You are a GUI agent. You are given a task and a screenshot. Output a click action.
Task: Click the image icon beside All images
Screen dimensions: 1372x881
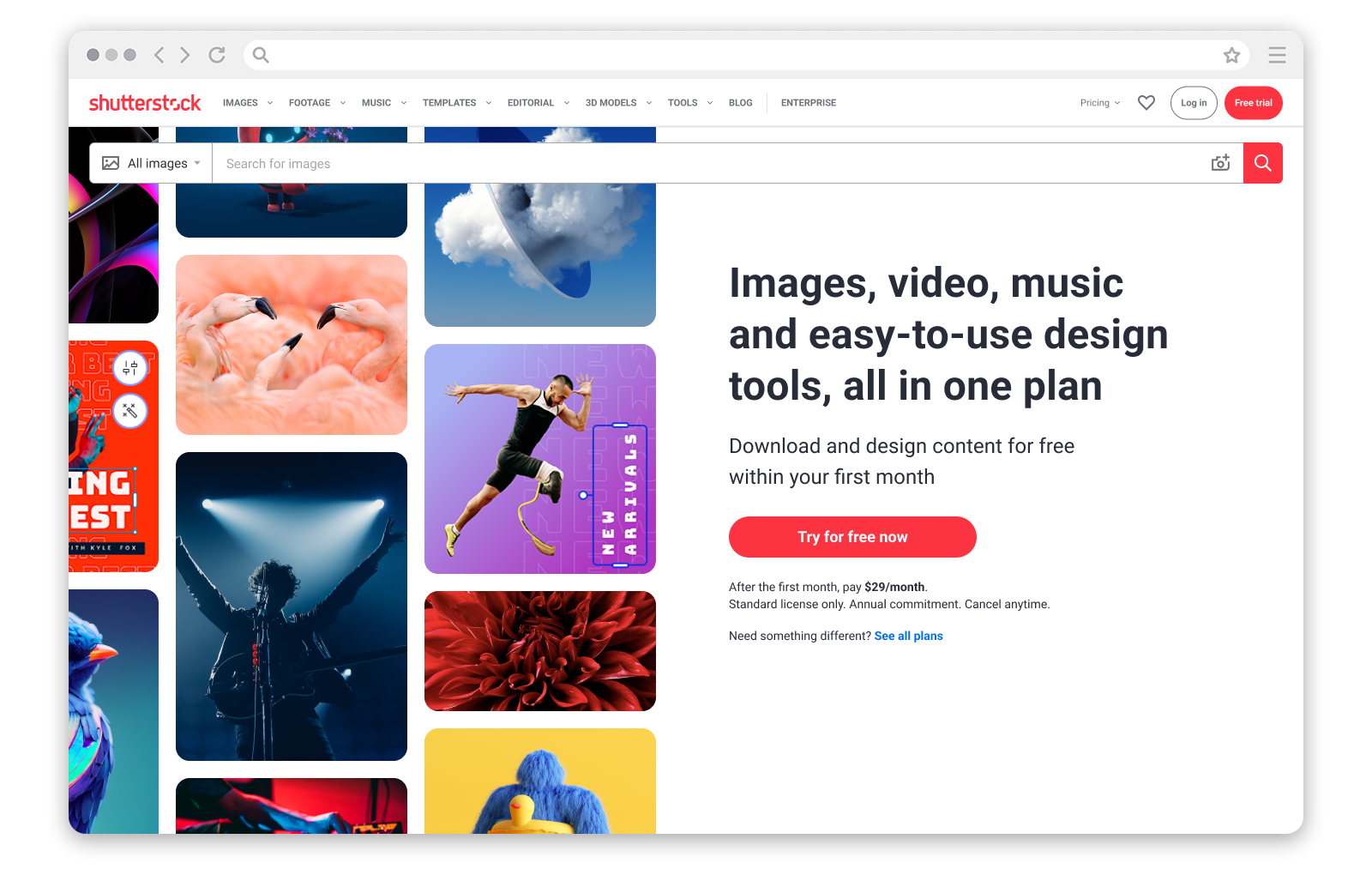tap(111, 163)
